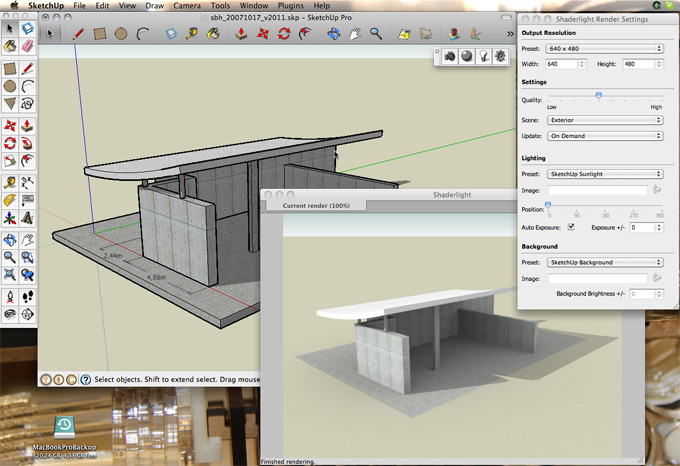680x466 pixels.
Task: Open Shaderlight light editor bulb icon
Action: click(x=484, y=56)
